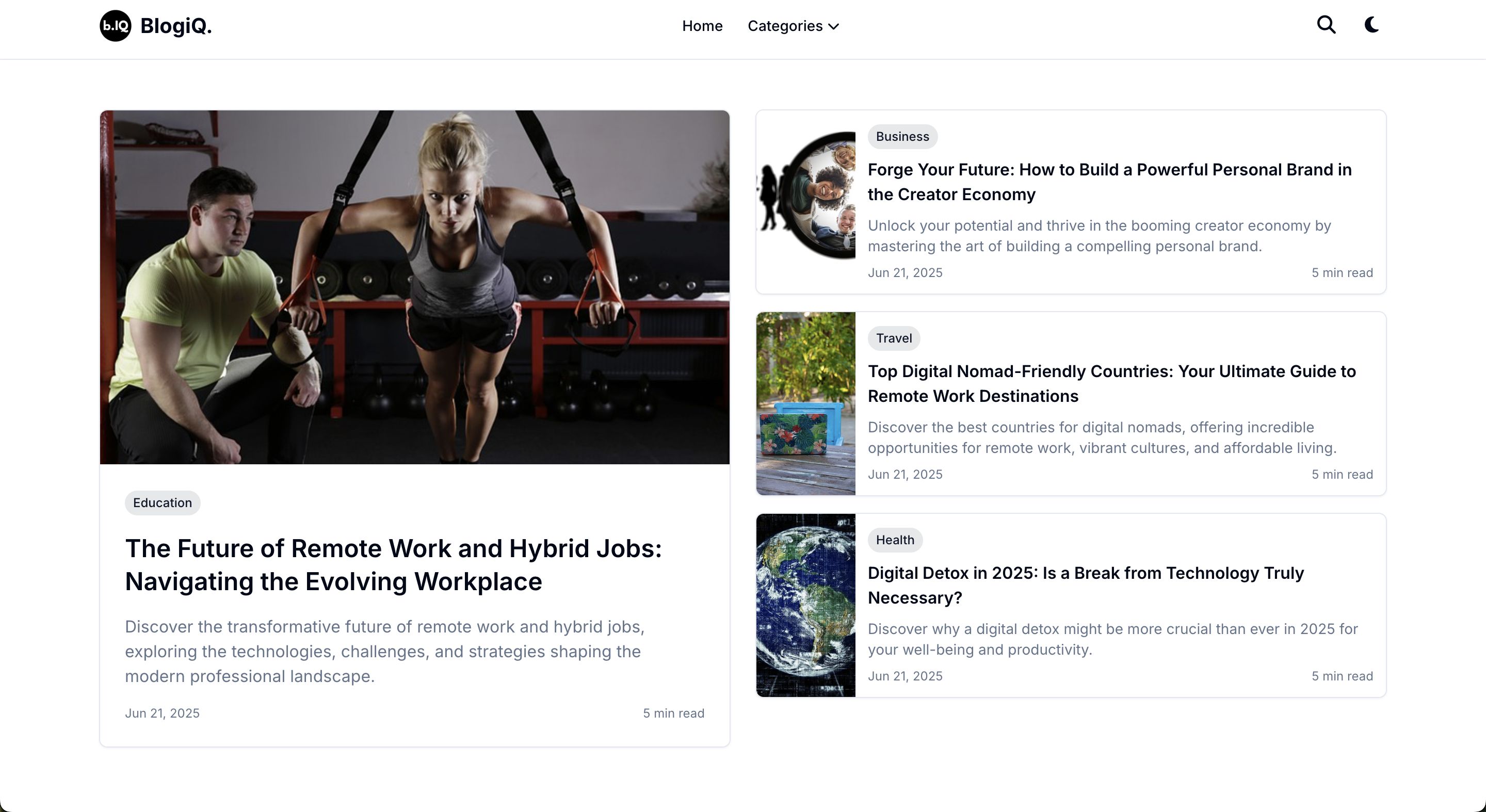Screen dimensions: 1486x812
Task: Click the BlogiQ. site name
Action: click(x=176, y=26)
